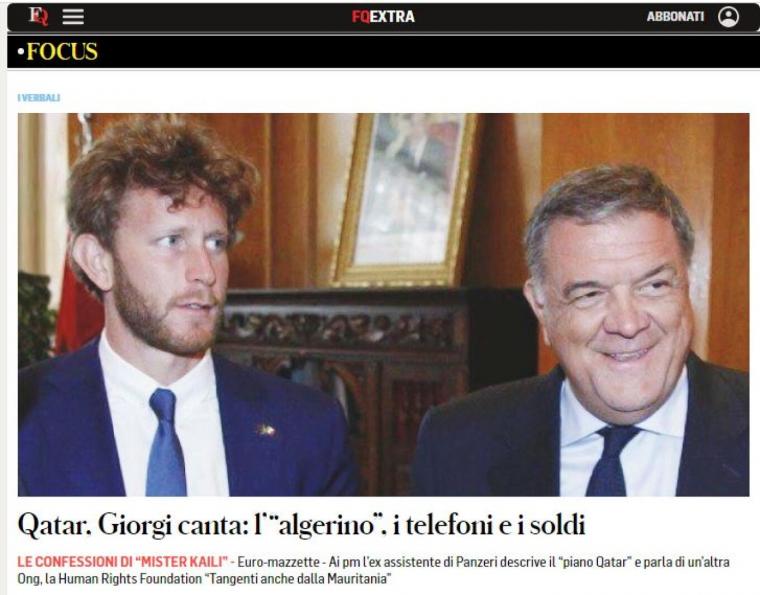Click the FQ EXTRA center logo
The width and height of the screenshot is (760, 595).
coord(383,16)
